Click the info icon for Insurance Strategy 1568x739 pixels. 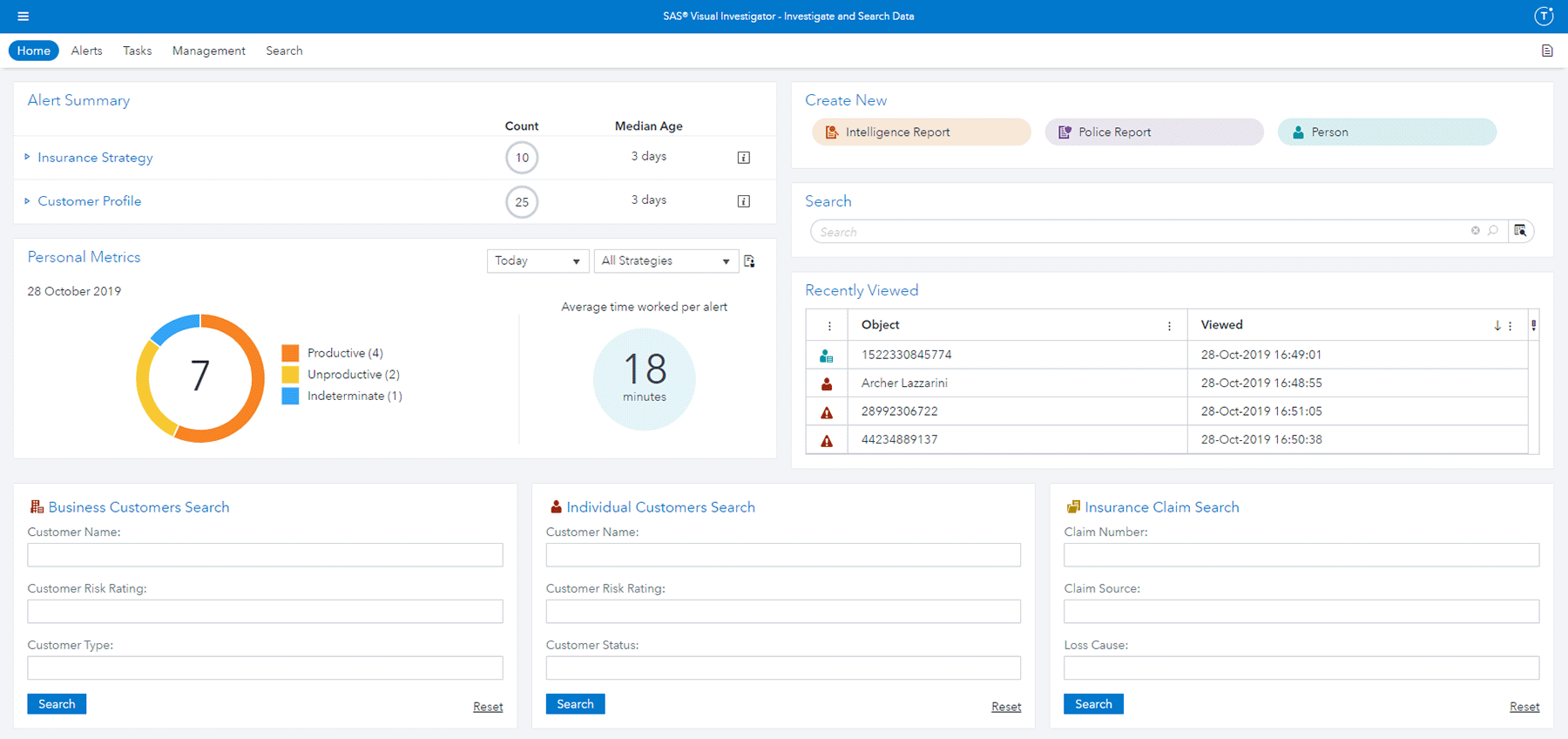(744, 158)
